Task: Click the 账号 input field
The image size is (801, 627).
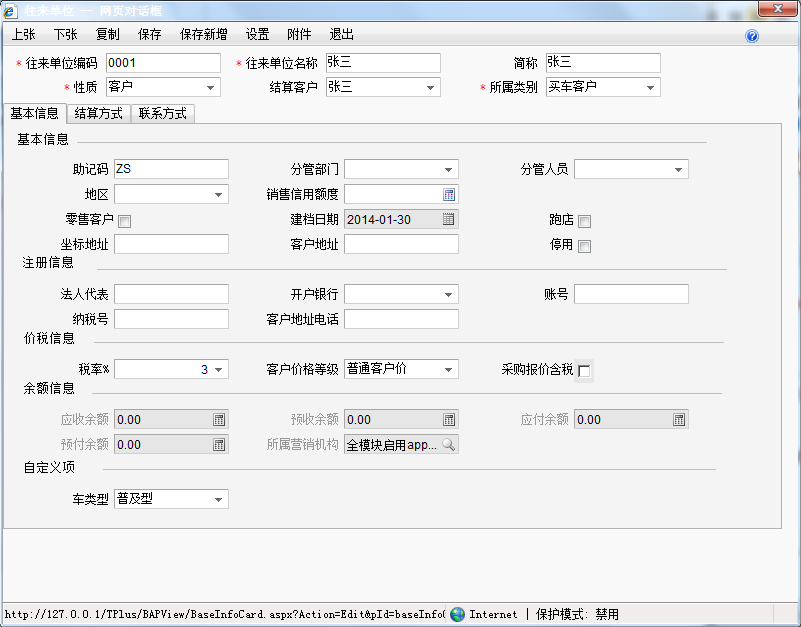Action: tap(631, 294)
